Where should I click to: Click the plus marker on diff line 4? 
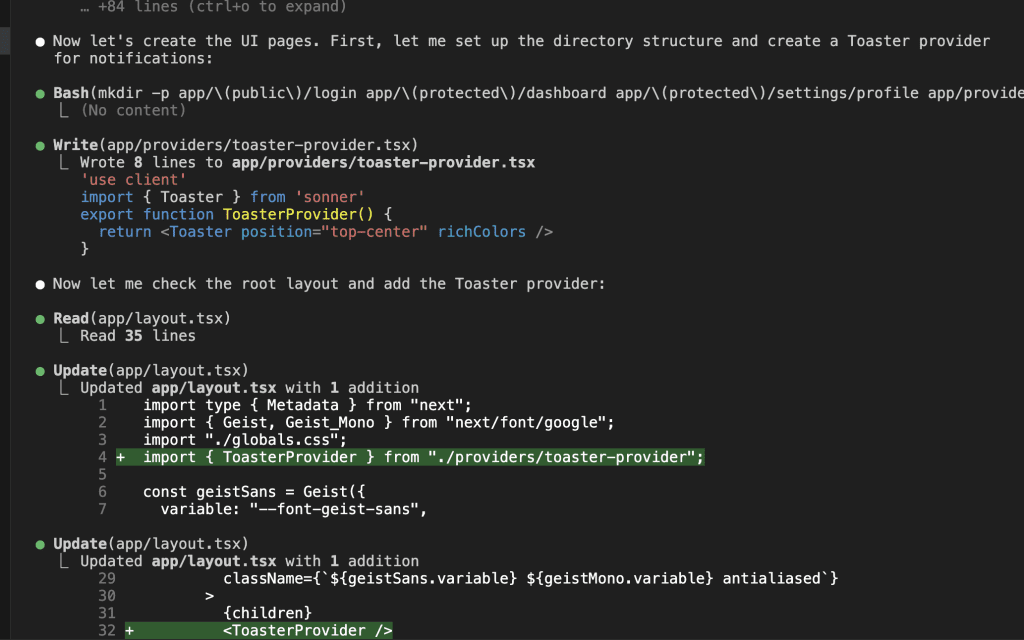[120, 457]
